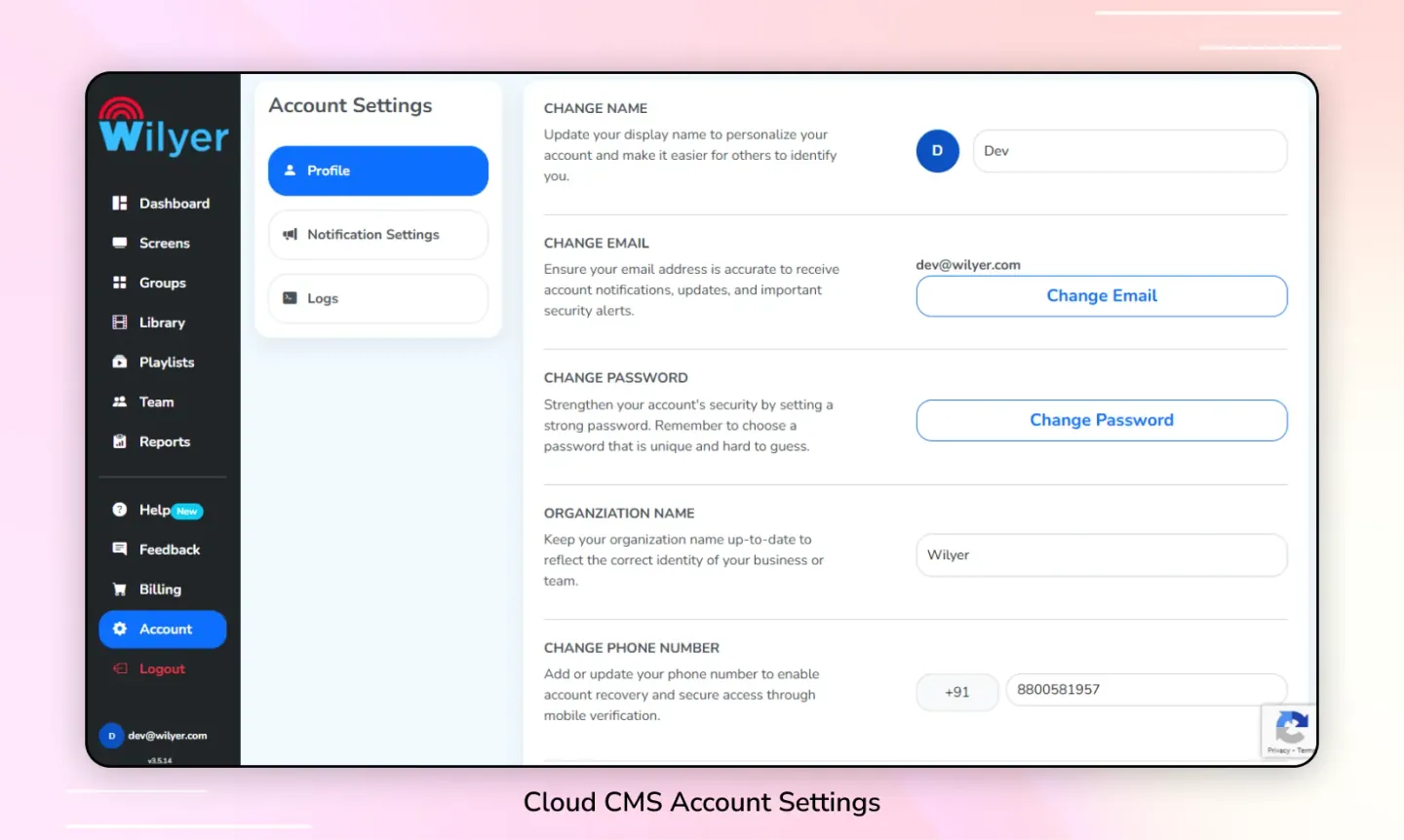Click the Billing cart icon
The image size is (1404, 840).
point(120,589)
